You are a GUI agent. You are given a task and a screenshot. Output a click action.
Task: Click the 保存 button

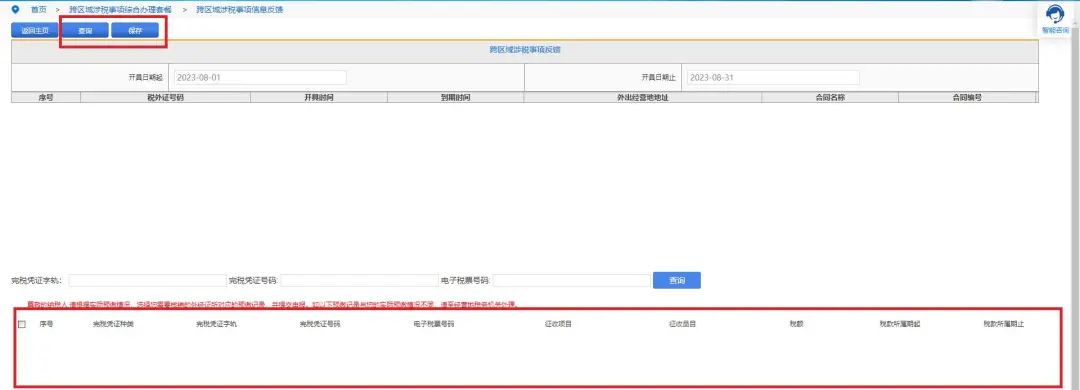135,30
